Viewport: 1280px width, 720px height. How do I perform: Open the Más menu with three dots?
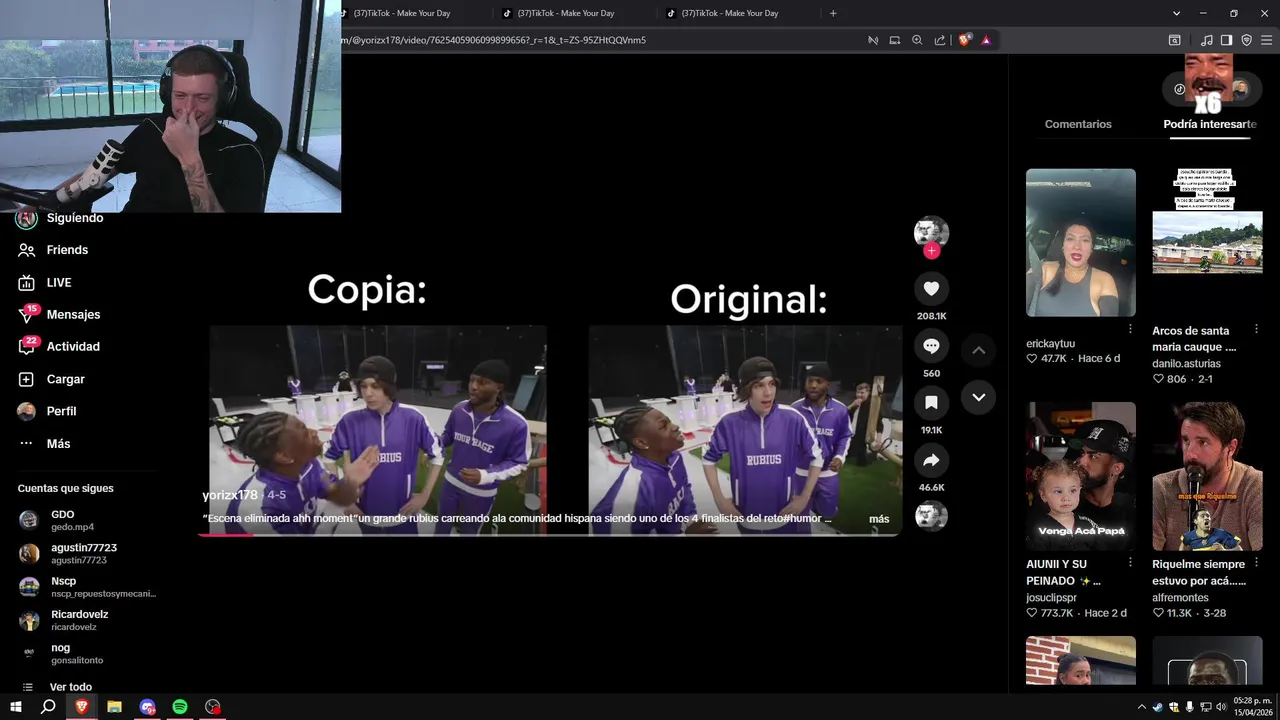point(45,443)
